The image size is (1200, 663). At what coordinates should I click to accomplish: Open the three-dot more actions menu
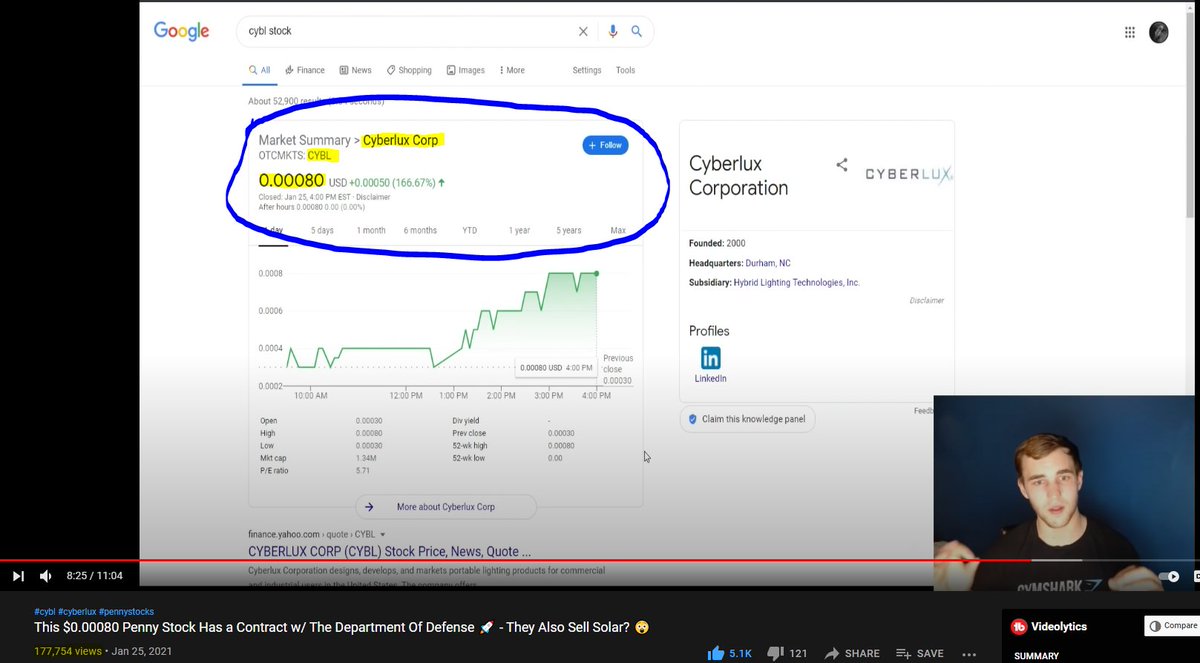pyautogui.click(x=968, y=654)
